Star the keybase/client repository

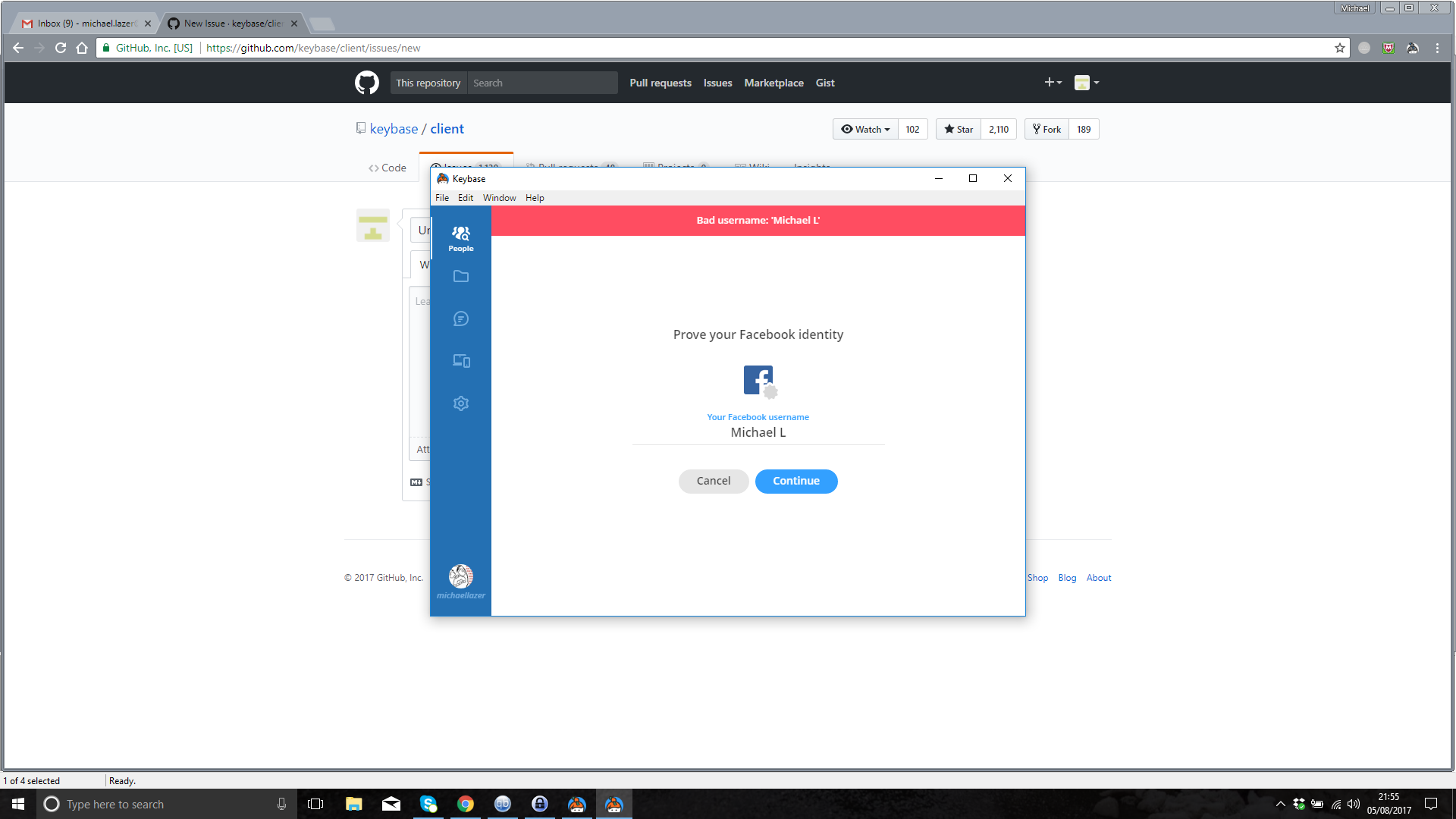pyautogui.click(x=959, y=130)
